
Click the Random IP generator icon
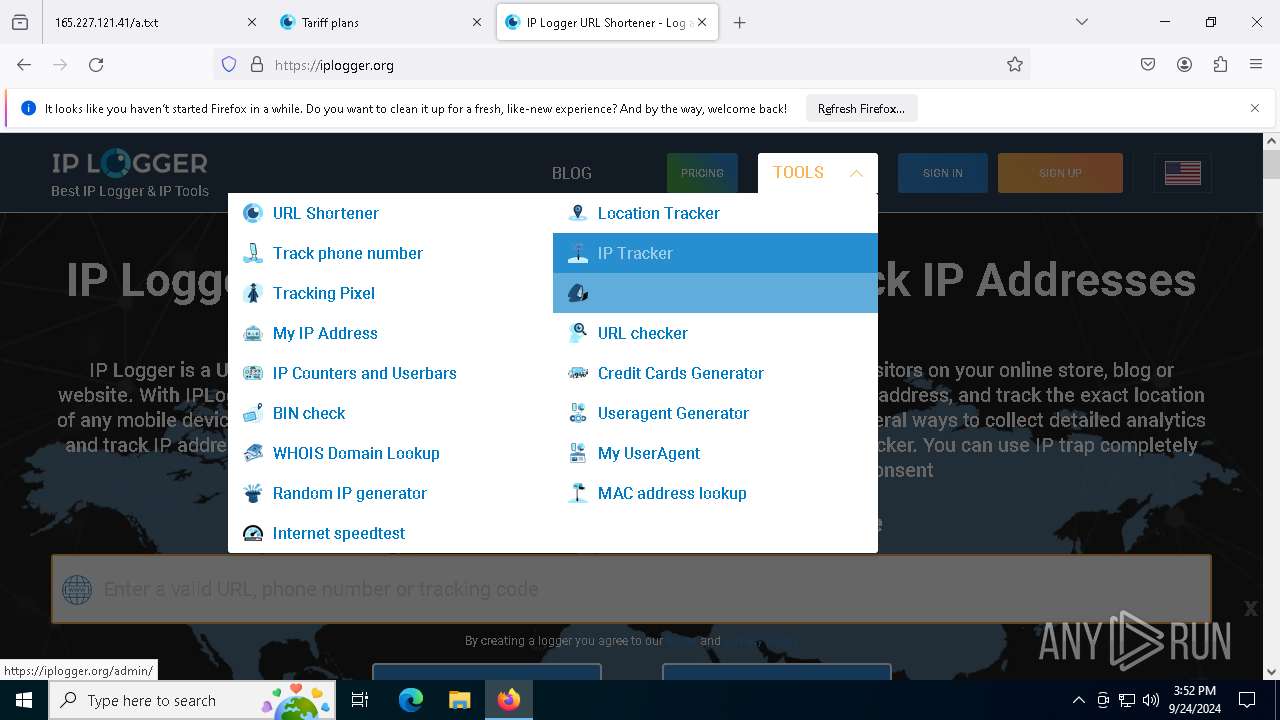[x=253, y=493]
